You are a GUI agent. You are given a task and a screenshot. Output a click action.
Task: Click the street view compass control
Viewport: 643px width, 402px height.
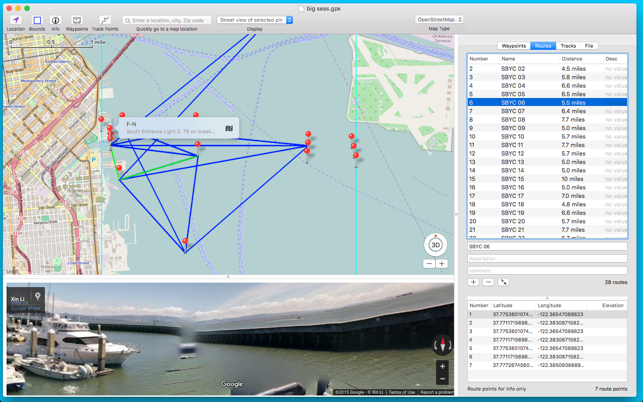pos(442,345)
